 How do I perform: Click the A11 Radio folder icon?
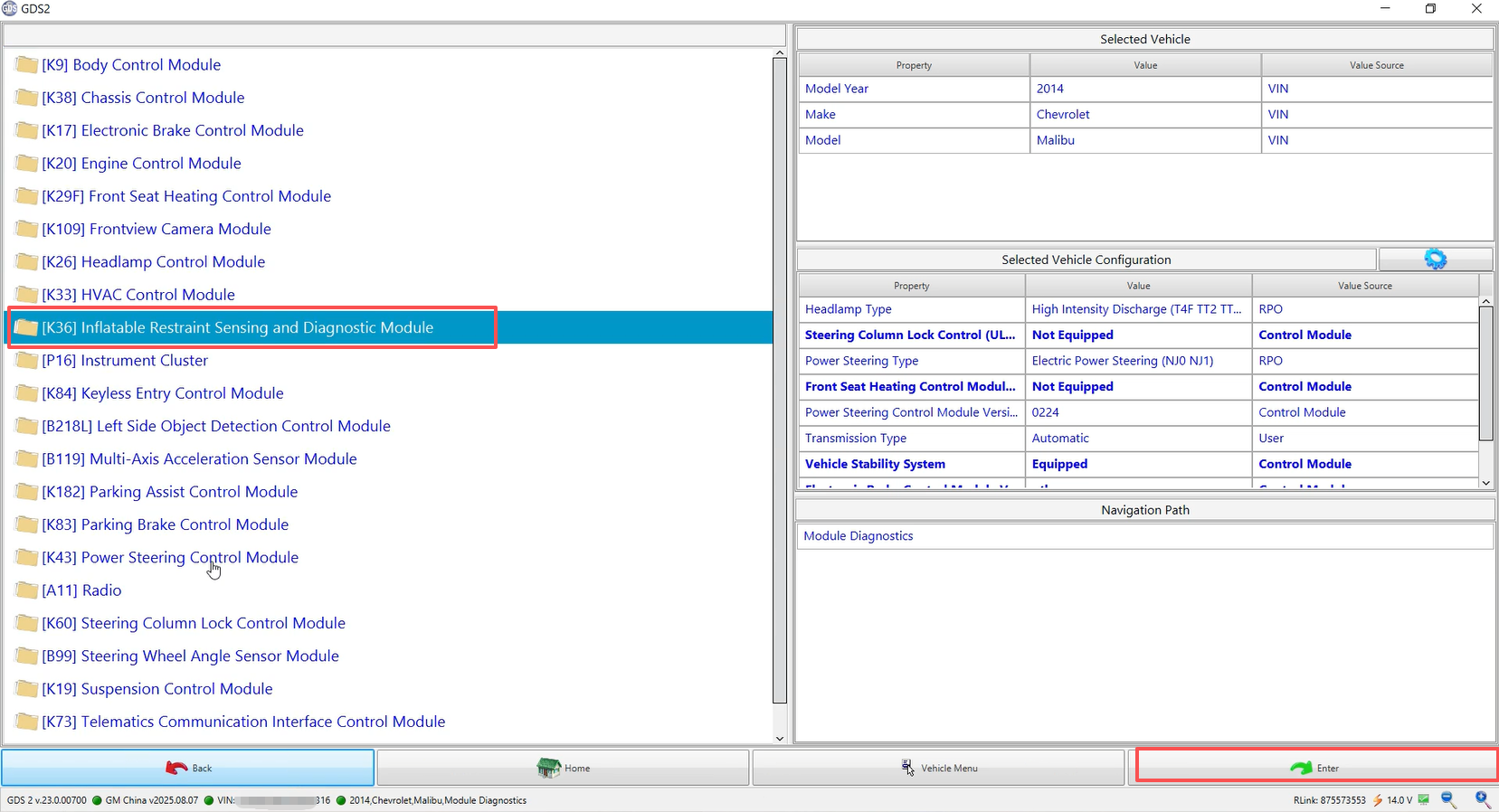click(26, 590)
